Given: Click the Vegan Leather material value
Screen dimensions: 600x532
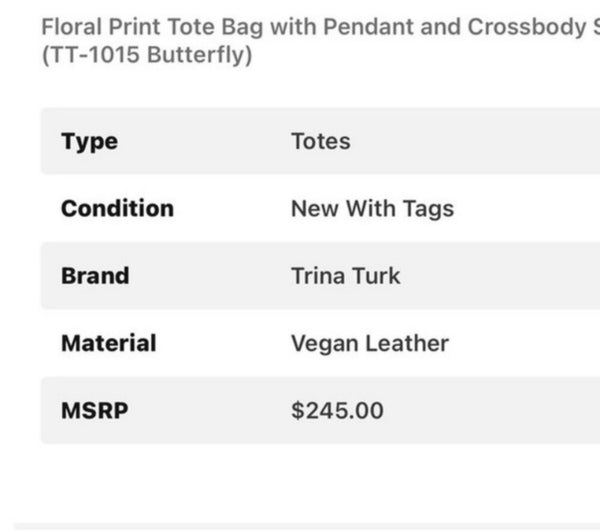Looking at the screenshot, I should pyautogui.click(x=370, y=344).
